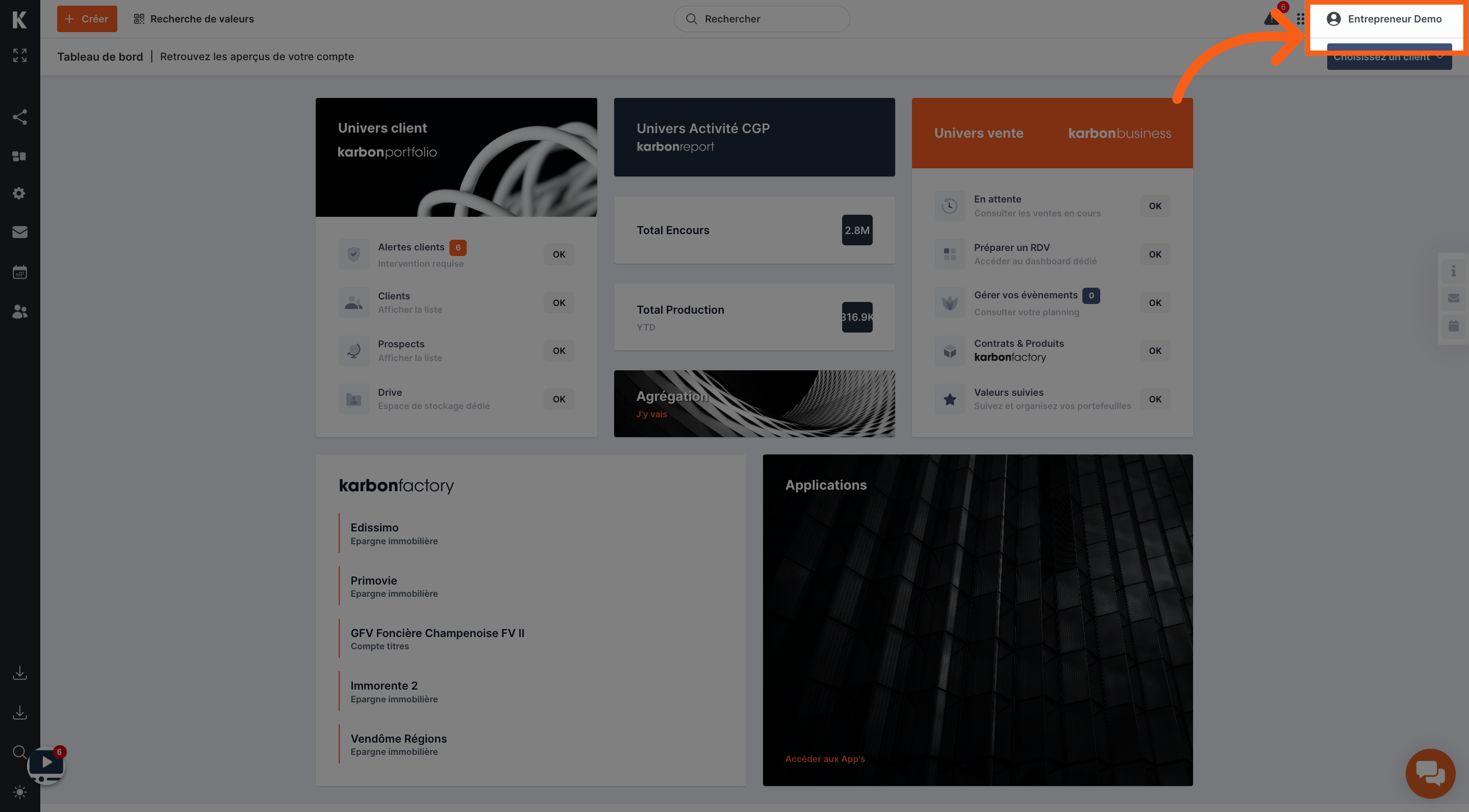Open the calendar icon in left sidebar
Viewport: 1469px width, 812px height.
(19, 272)
